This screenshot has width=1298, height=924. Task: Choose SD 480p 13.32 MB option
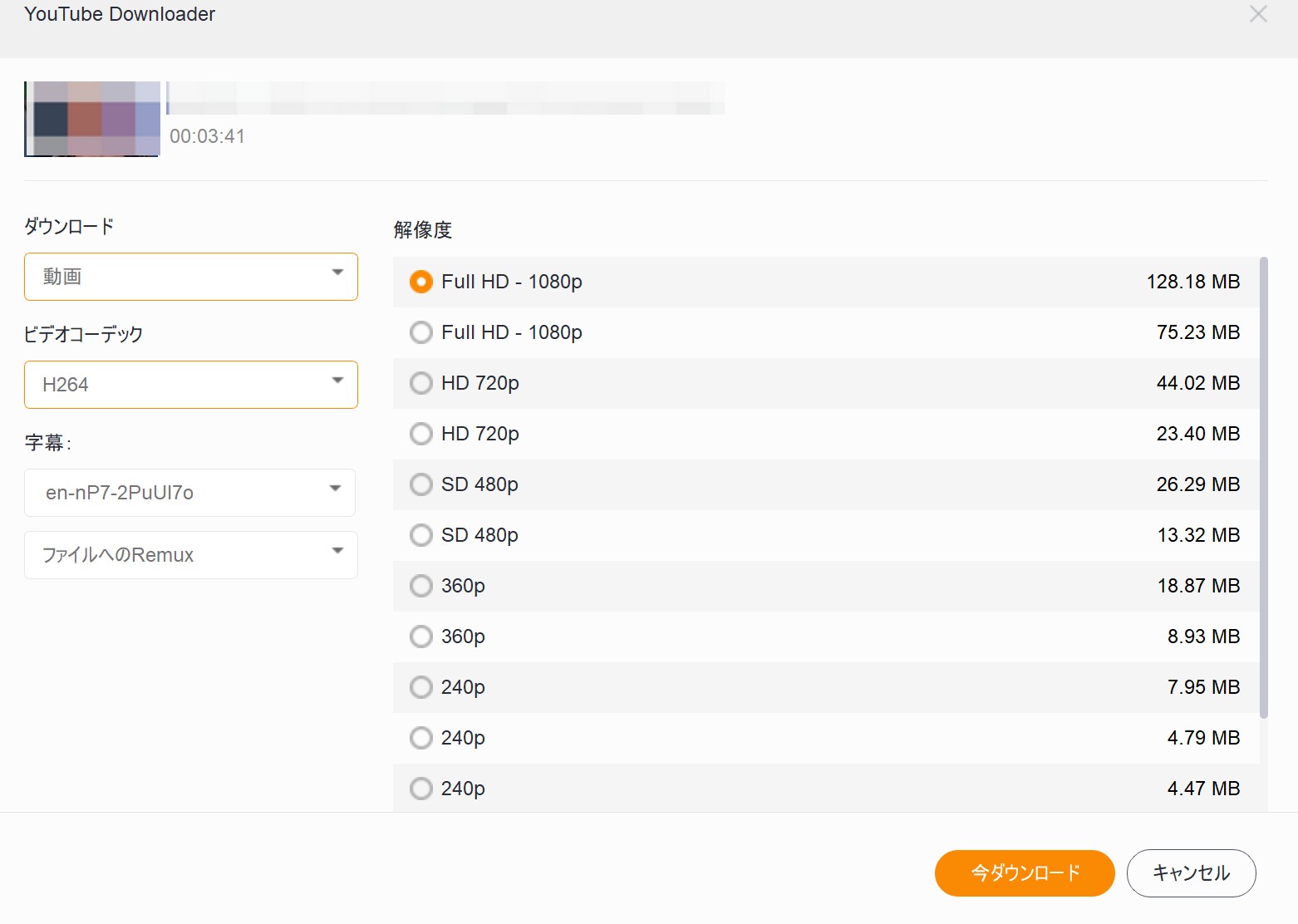pyautogui.click(x=421, y=536)
